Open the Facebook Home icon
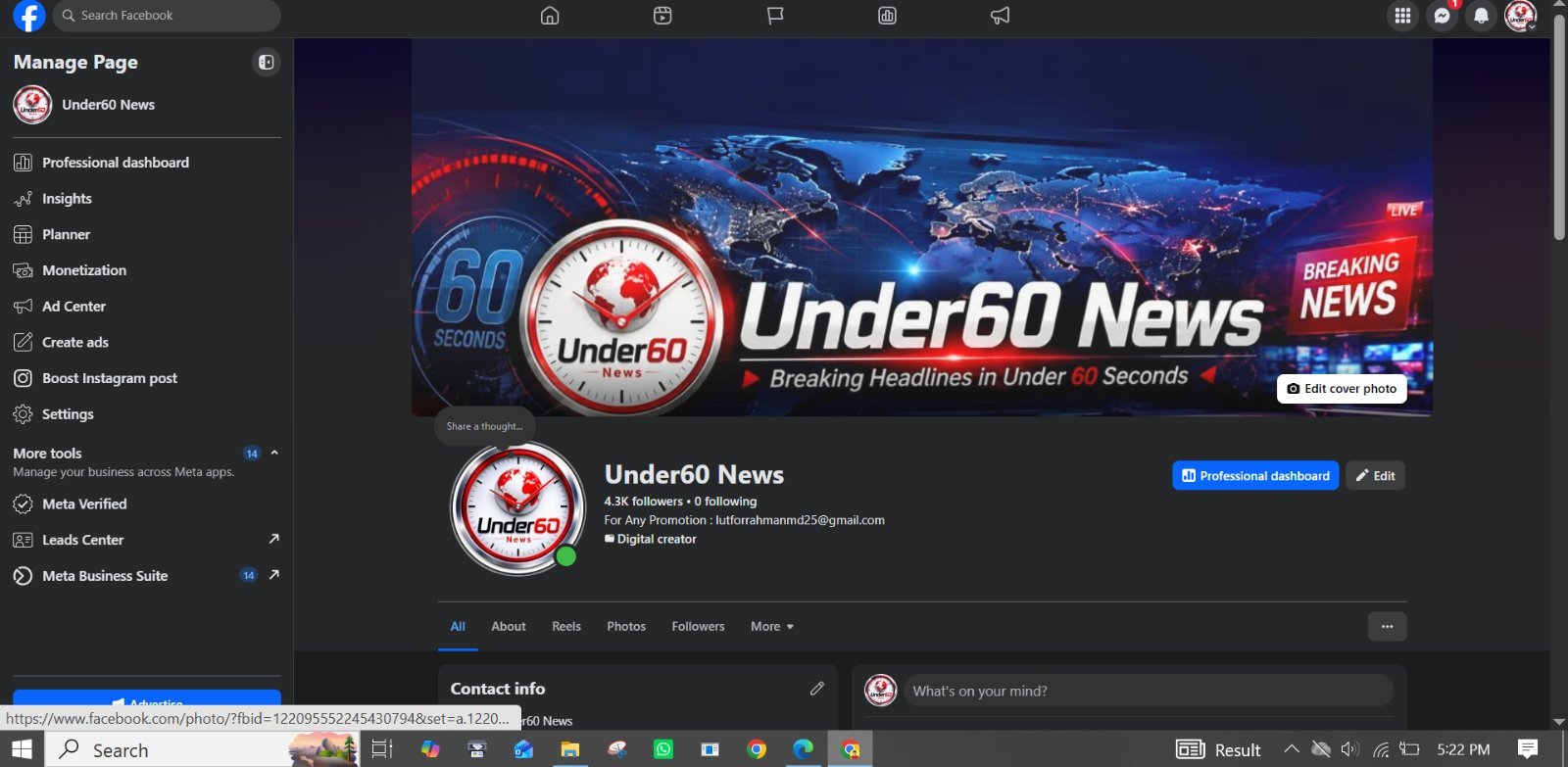The image size is (1568, 767). [x=550, y=16]
